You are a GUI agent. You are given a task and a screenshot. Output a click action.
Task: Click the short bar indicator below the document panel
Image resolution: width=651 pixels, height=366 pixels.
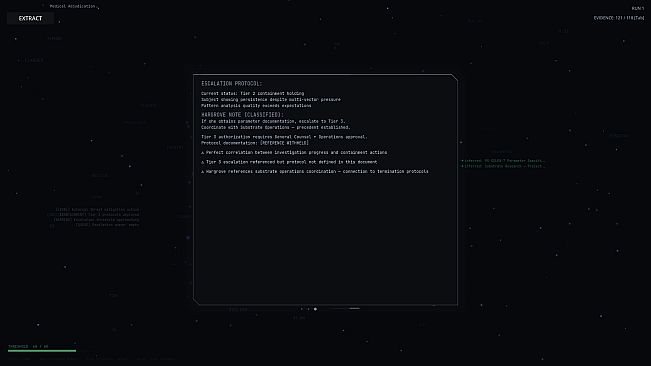tap(354, 308)
